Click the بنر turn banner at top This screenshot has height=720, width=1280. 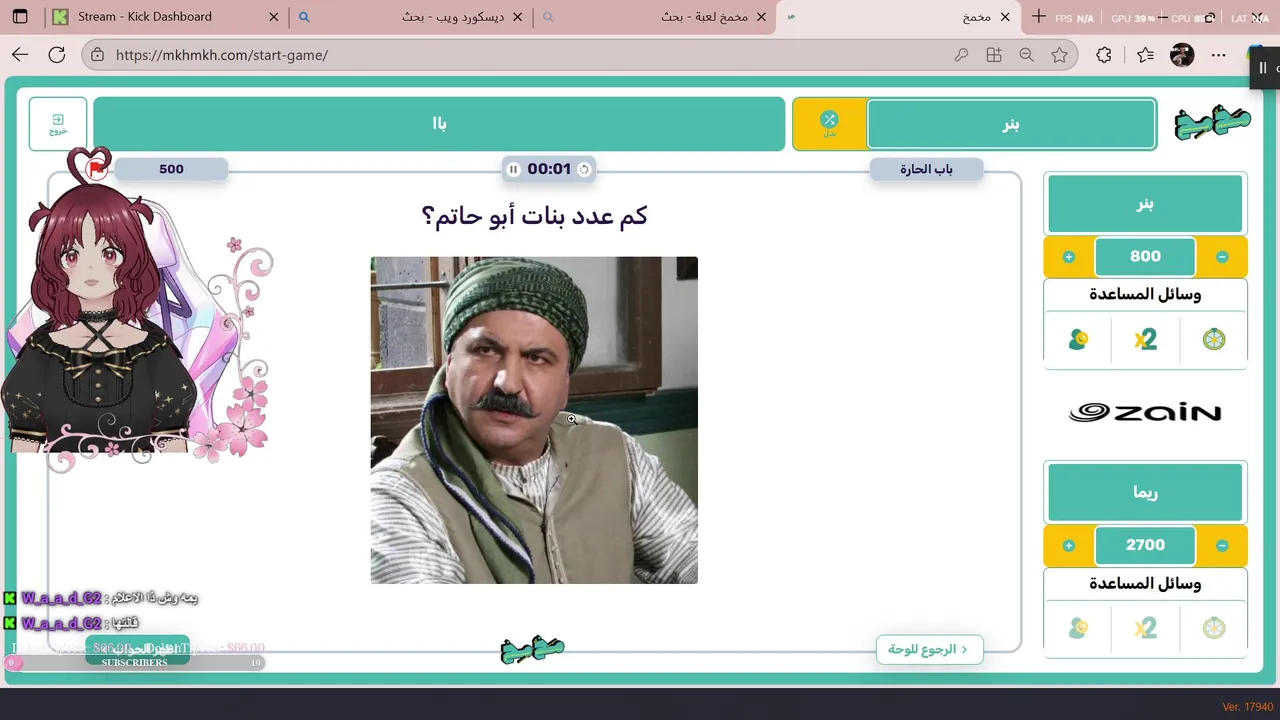(1011, 124)
